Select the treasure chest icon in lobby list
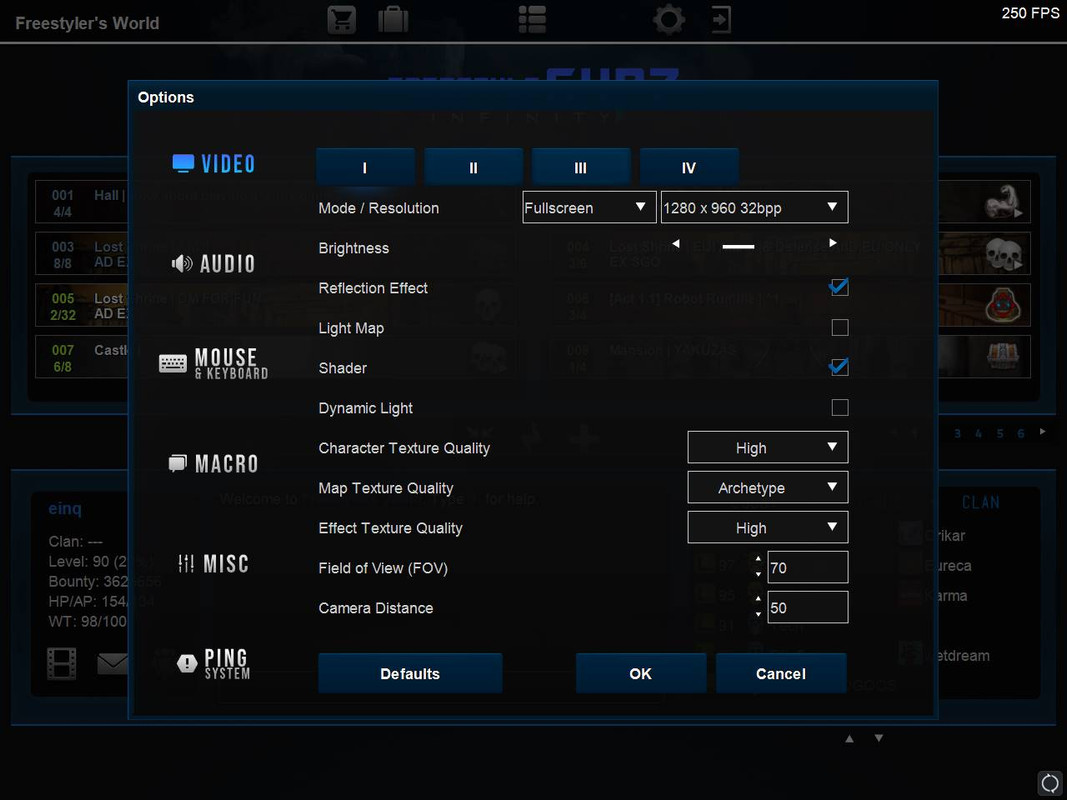 click(1003, 356)
